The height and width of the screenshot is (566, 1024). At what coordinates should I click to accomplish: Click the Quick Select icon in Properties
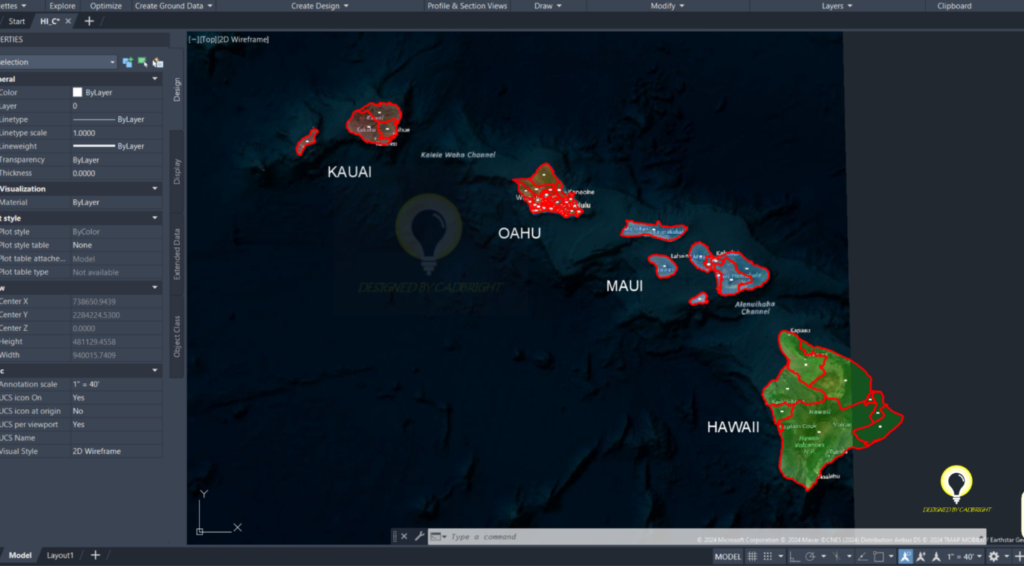point(157,62)
